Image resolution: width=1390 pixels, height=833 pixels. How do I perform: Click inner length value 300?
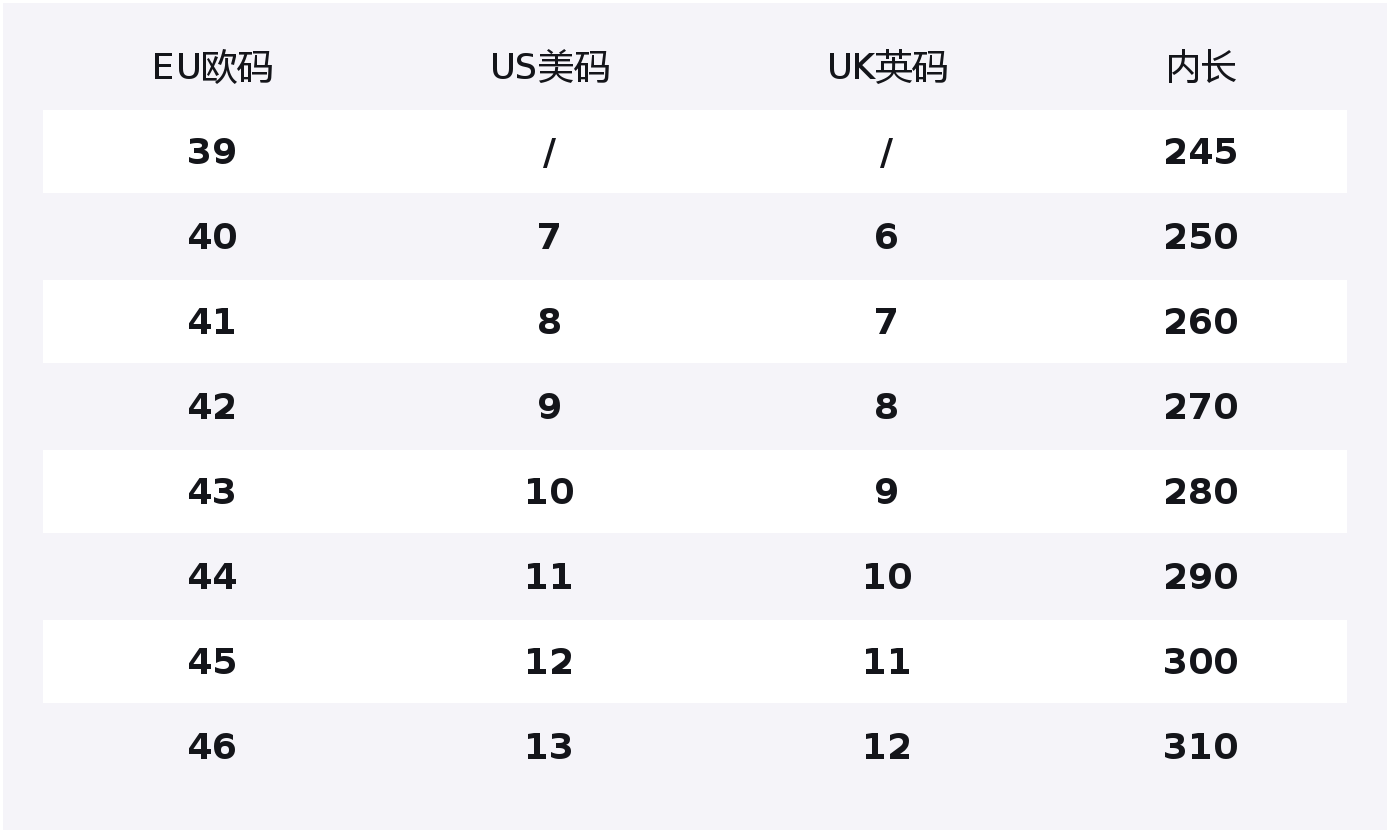tap(1201, 662)
